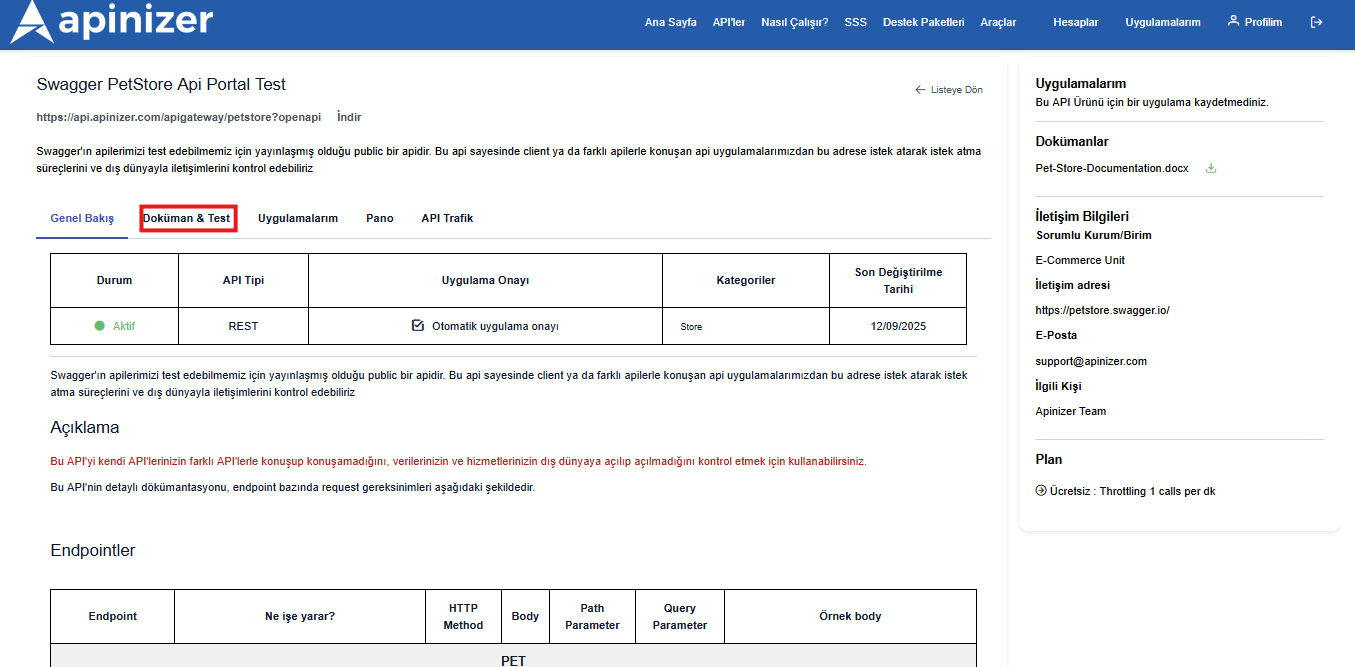Viewport: 1355px width, 667px height.
Task: Click the Swagger PetStore Api Portal Test title
Action: click(161, 85)
